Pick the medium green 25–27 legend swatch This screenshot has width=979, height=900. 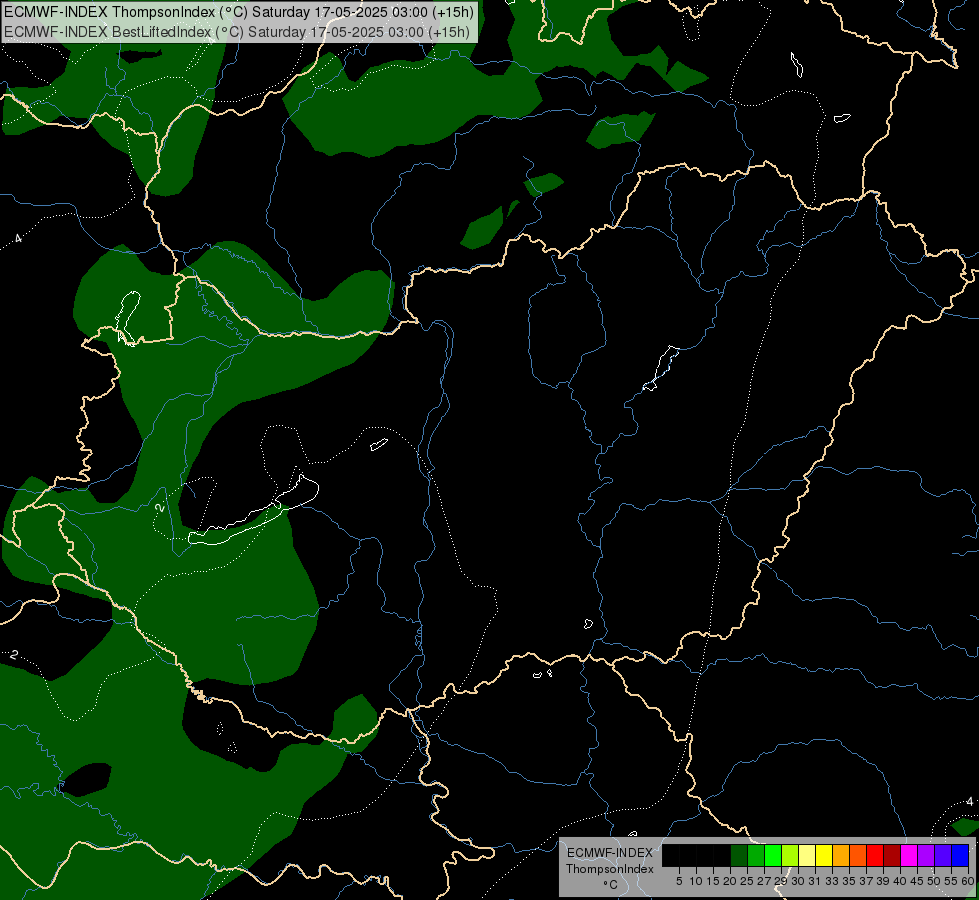click(756, 855)
